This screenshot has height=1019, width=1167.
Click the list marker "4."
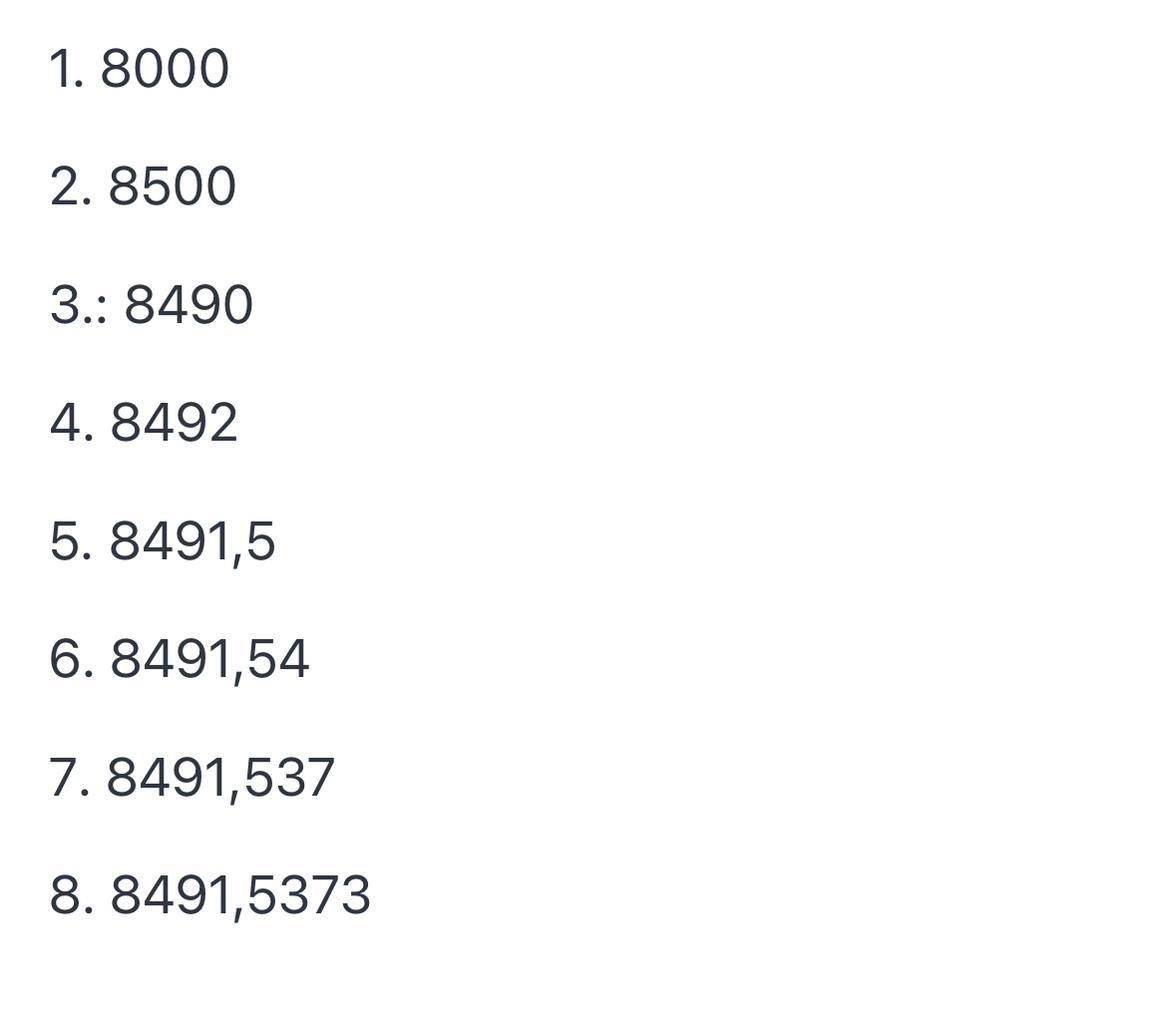pos(72,423)
